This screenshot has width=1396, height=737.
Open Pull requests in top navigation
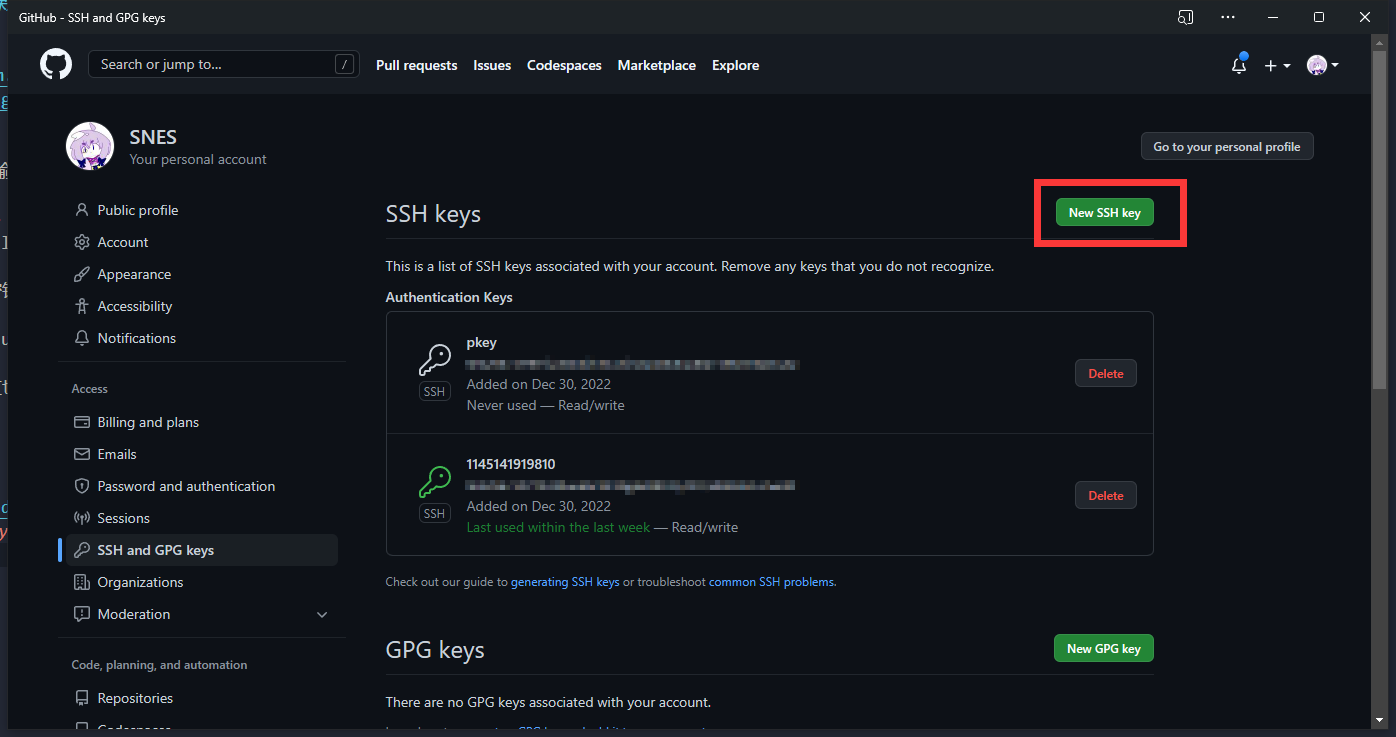[416, 65]
